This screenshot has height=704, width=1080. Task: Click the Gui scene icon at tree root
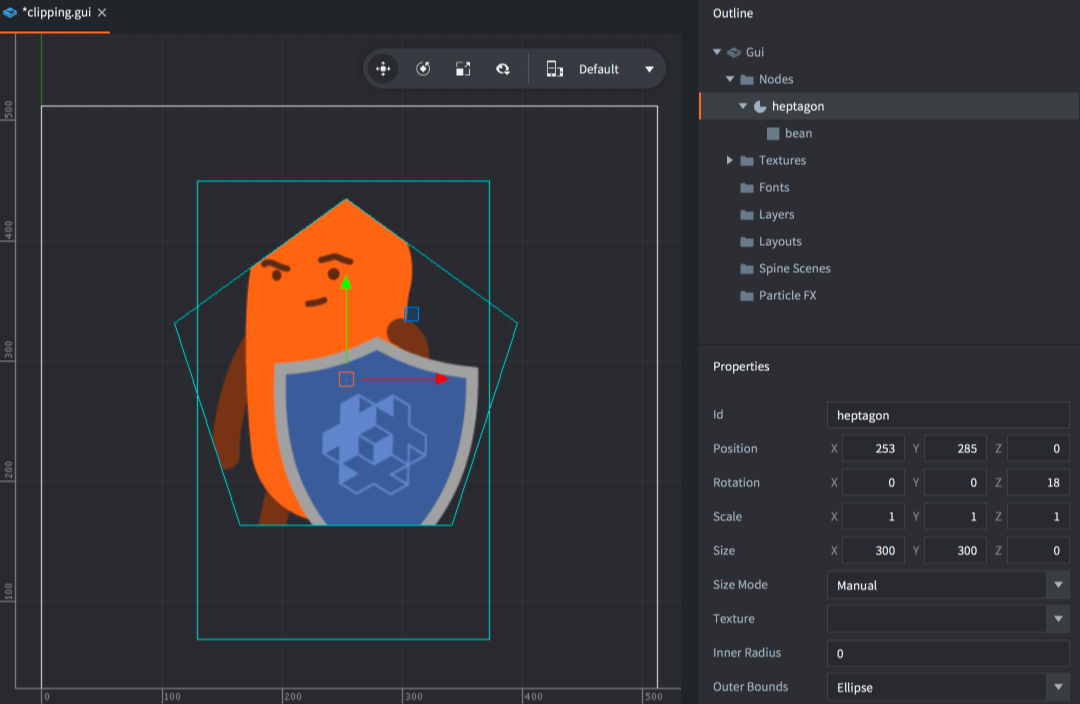(x=734, y=51)
